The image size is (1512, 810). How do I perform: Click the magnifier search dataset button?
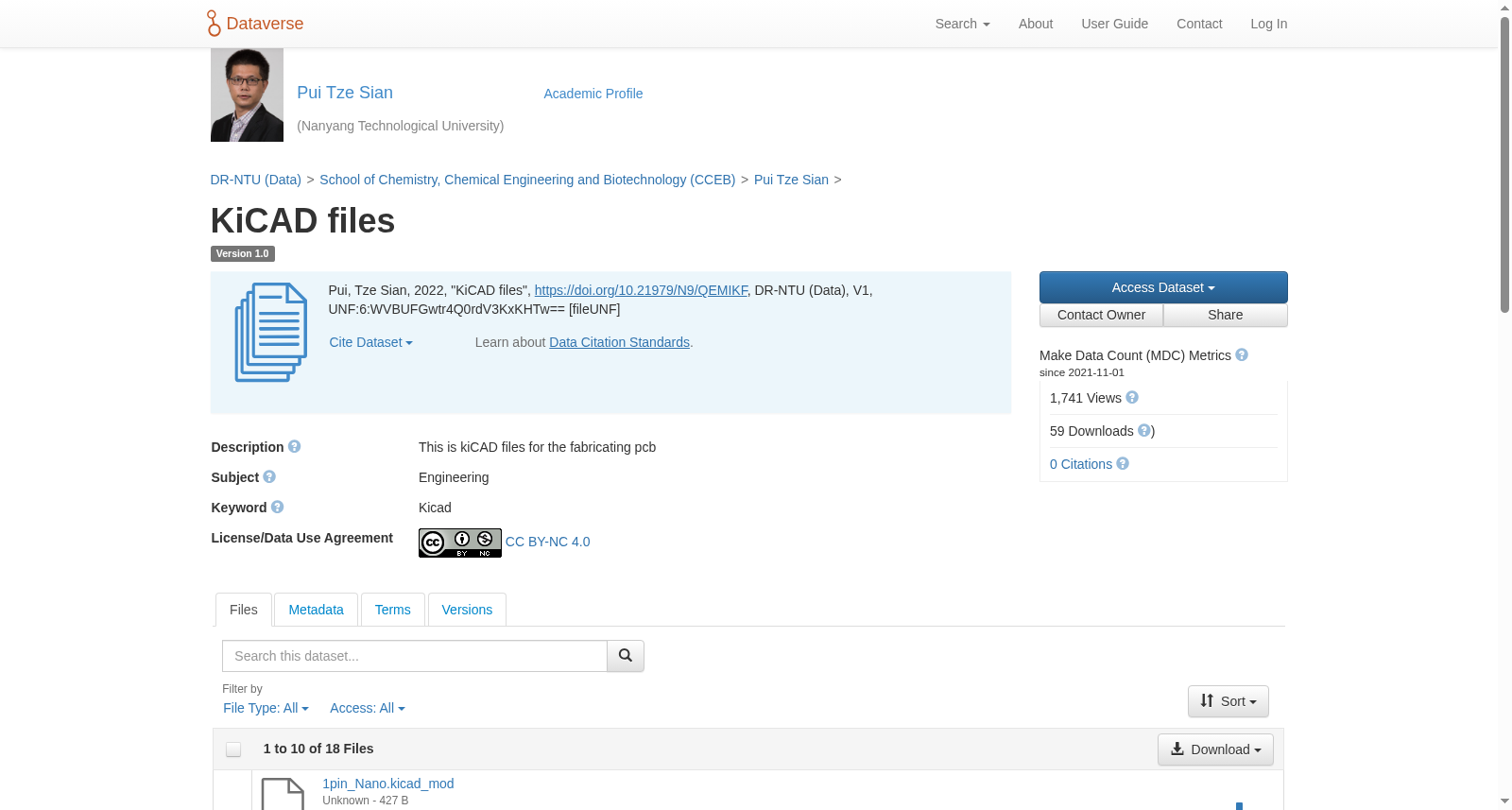[626, 656]
